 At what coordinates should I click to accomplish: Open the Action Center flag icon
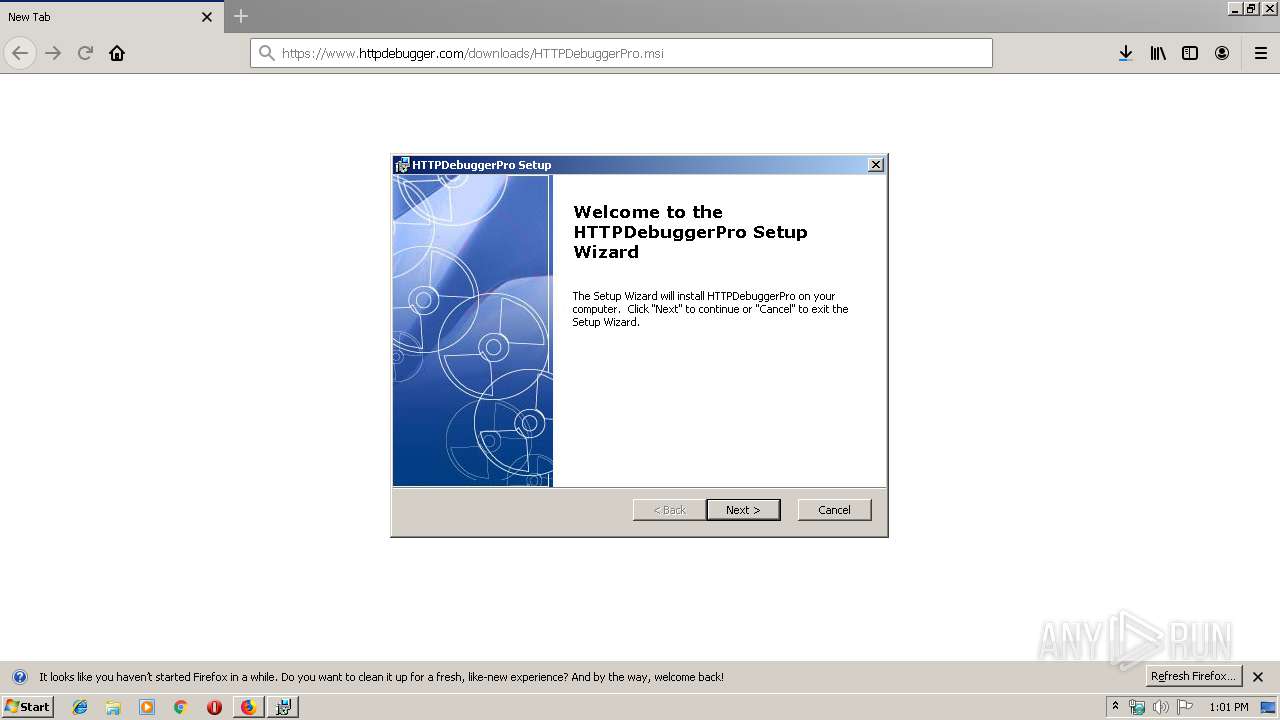point(1185,707)
